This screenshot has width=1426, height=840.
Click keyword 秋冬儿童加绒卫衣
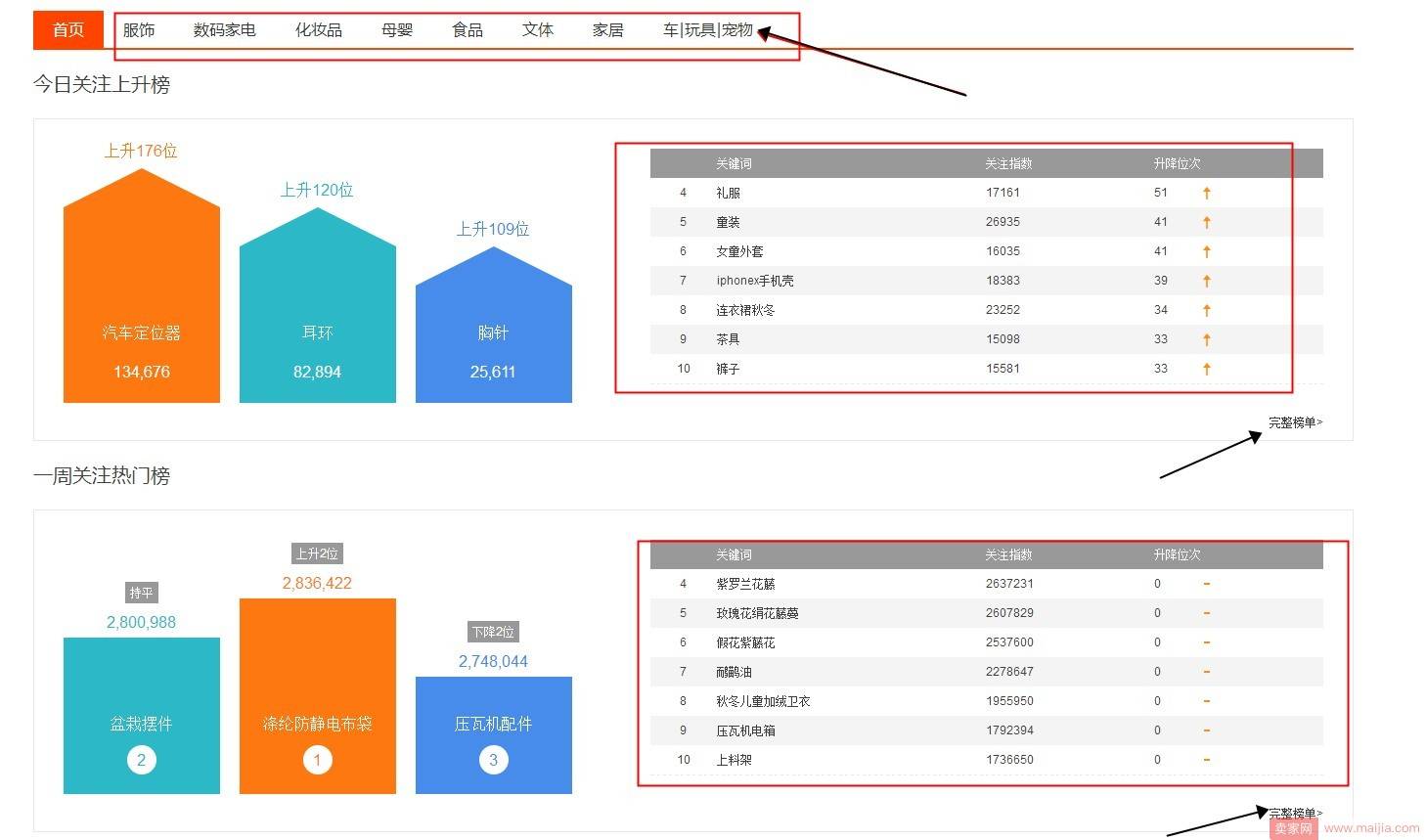[763, 701]
